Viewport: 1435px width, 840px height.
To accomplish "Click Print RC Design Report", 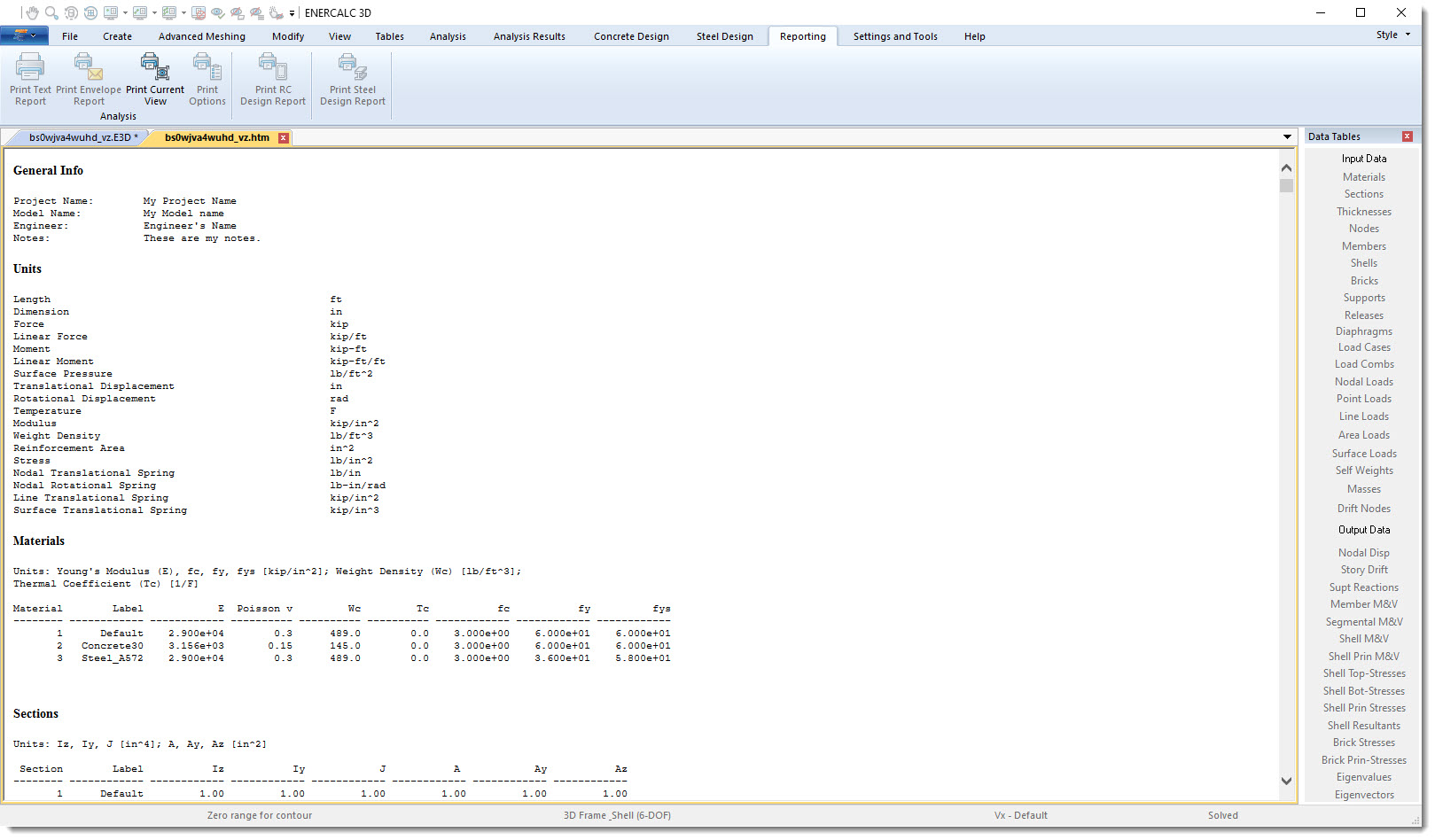I will click(272, 80).
